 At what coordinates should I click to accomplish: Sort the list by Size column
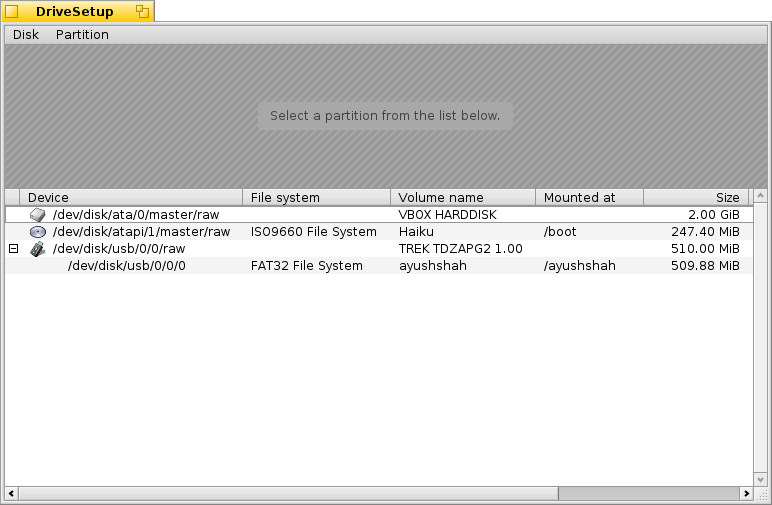click(695, 198)
